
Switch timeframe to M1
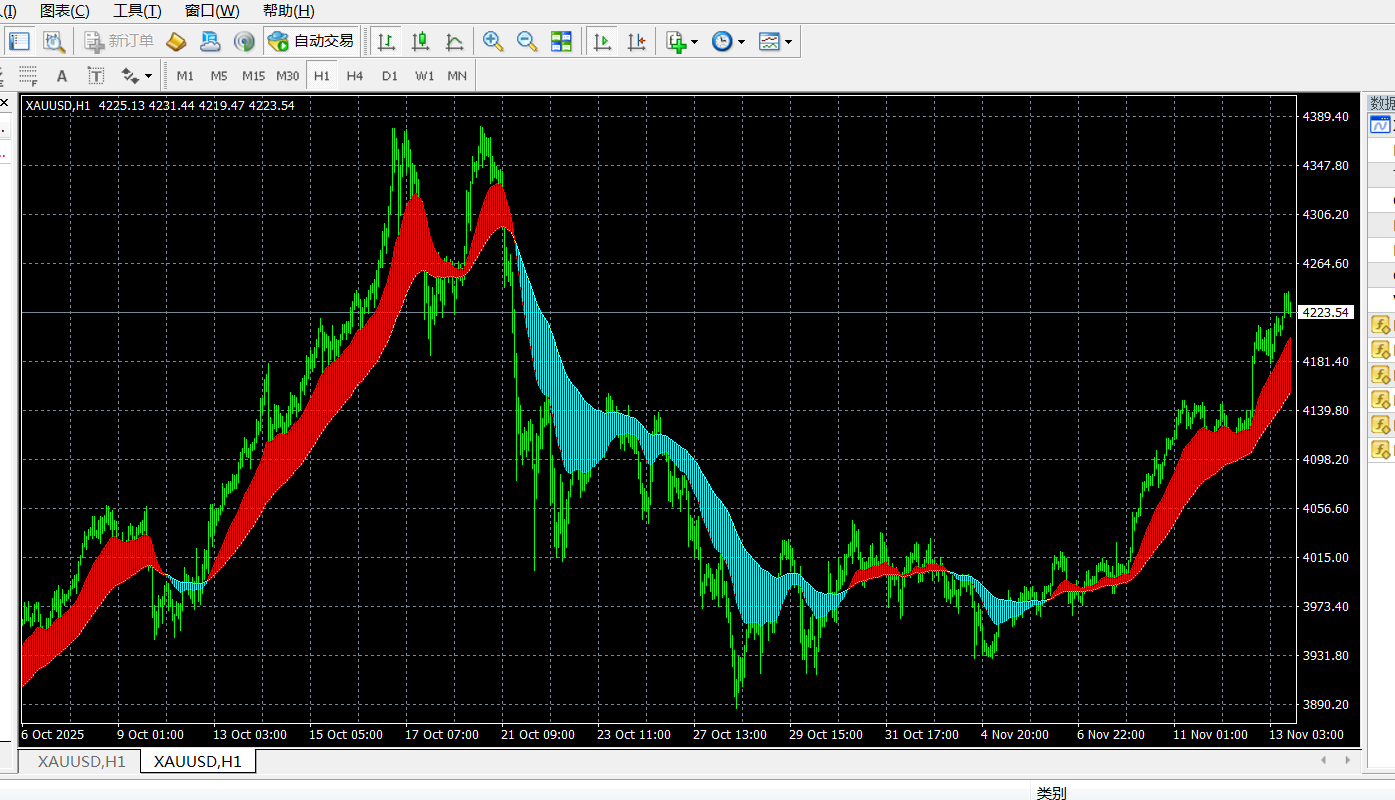click(x=185, y=76)
